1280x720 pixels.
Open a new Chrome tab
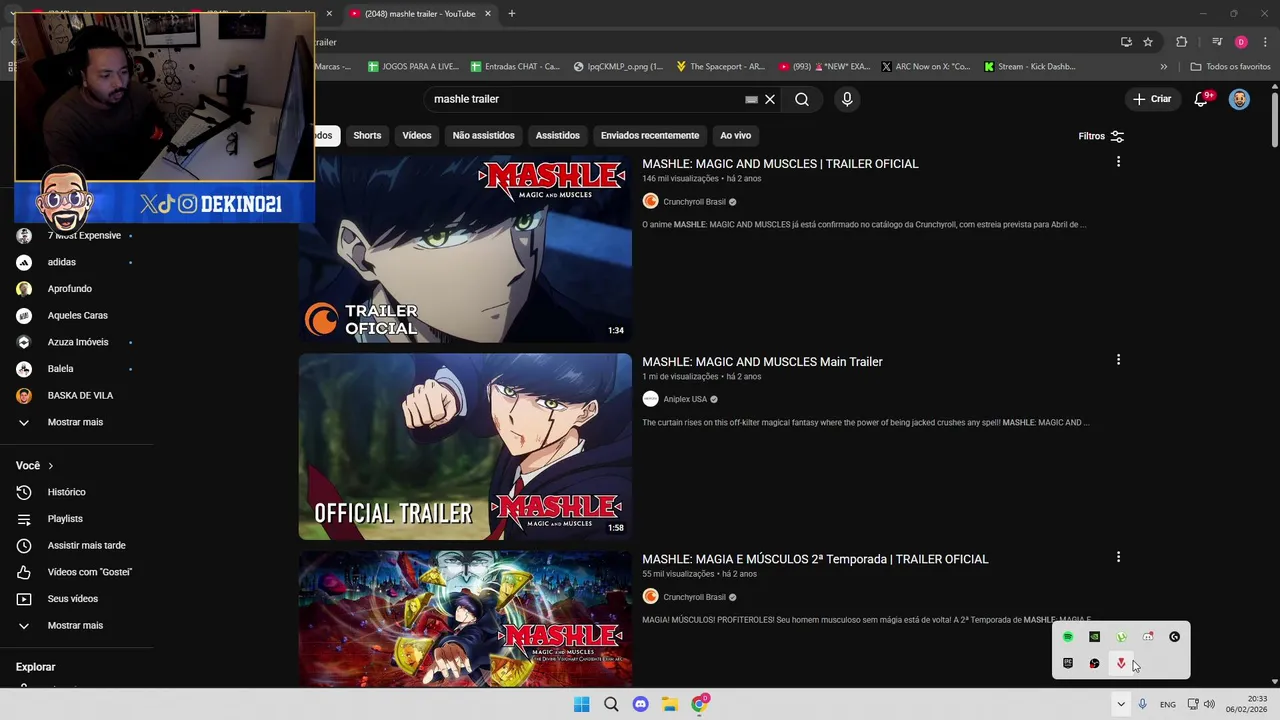(512, 14)
